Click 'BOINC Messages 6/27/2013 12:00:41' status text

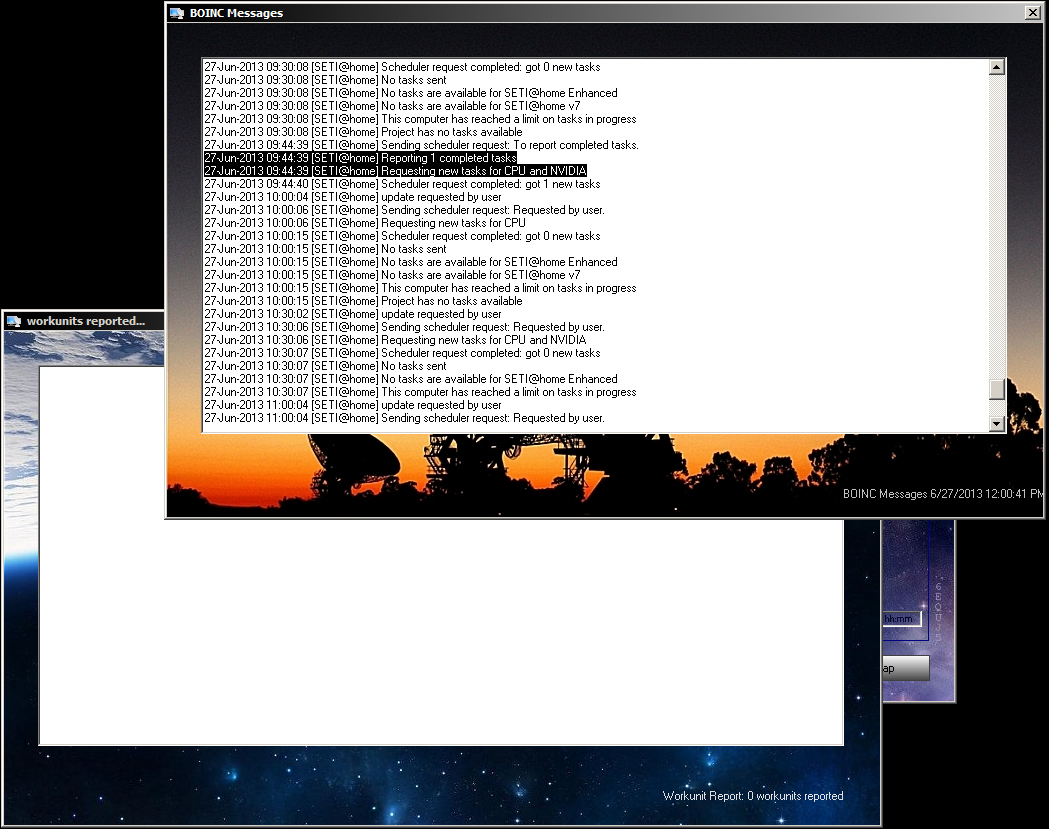coord(943,494)
